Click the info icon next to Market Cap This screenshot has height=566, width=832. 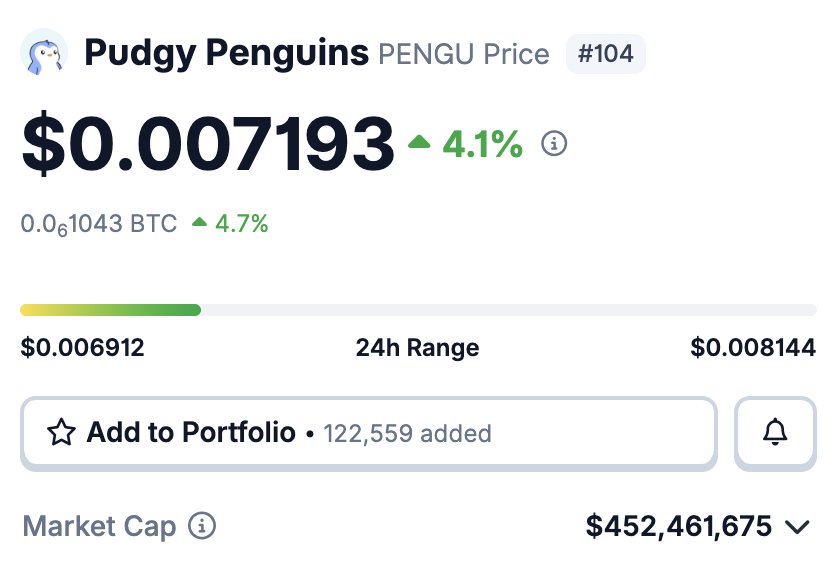click(x=203, y=526)
